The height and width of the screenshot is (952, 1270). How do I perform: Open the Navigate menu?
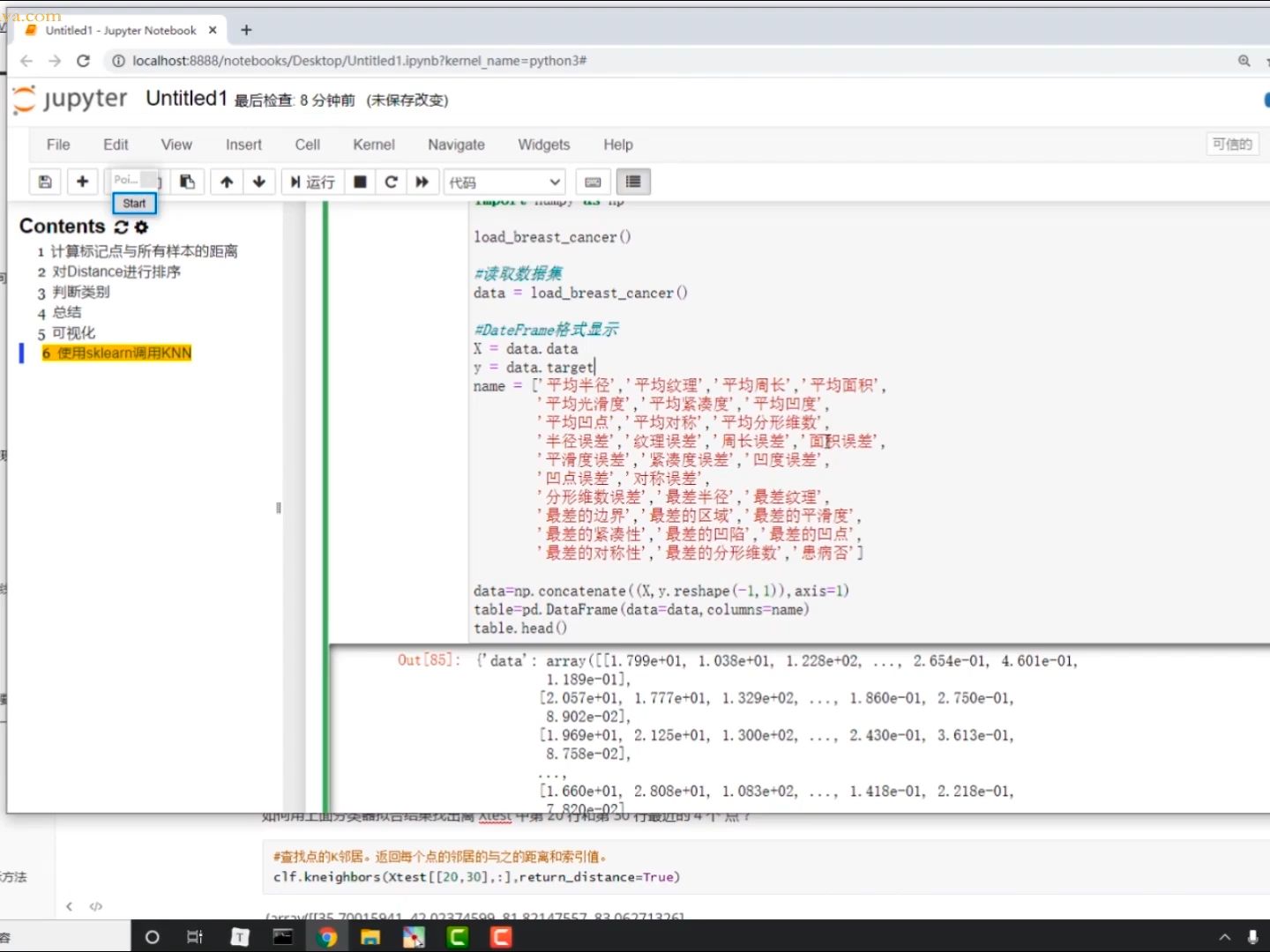point(456,145)
